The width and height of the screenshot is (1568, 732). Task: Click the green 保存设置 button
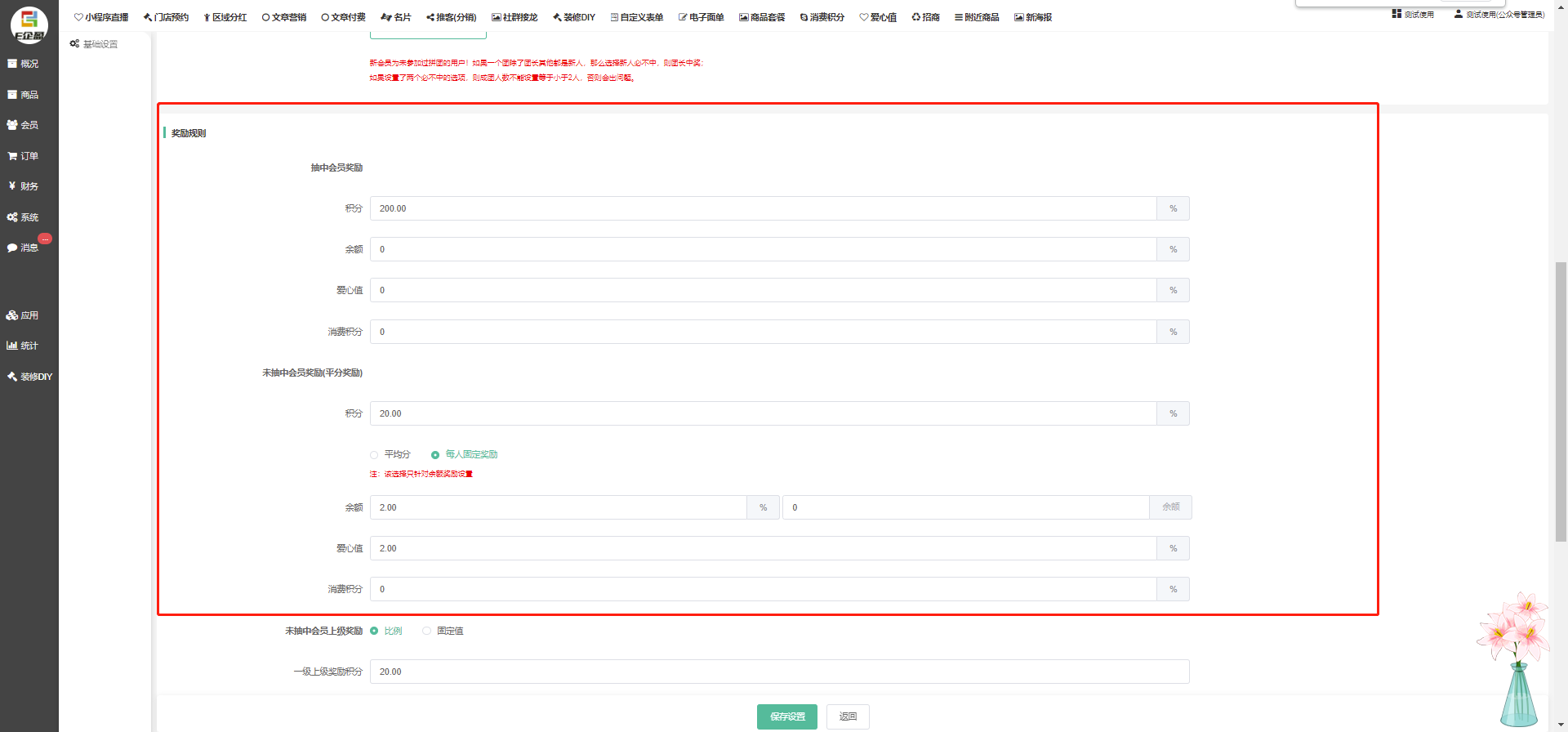click(x=786, y=716)
